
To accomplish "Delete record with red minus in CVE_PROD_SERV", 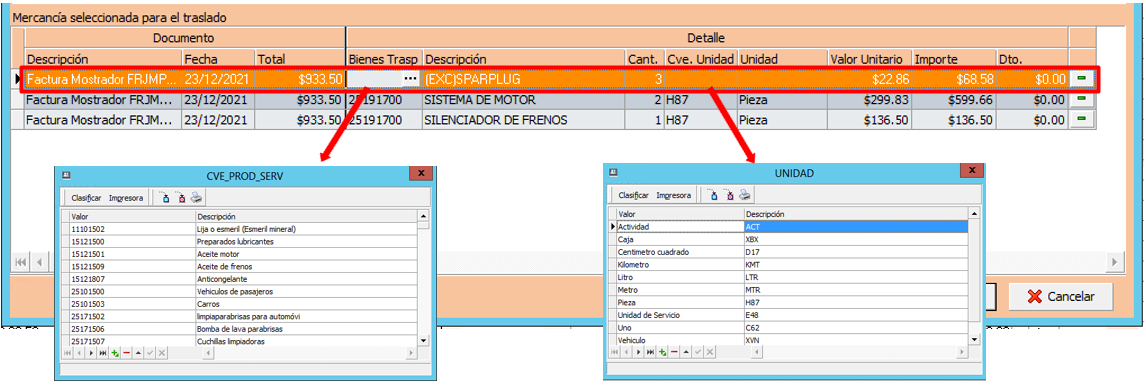I will [x=126, y=353].
